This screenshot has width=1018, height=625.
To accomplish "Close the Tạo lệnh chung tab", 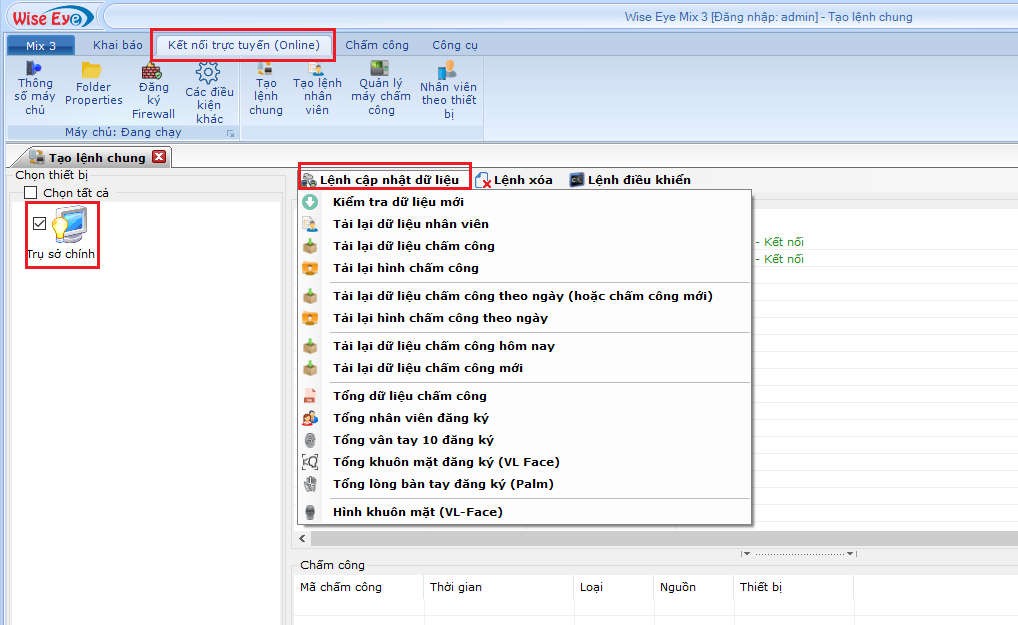I will coord(158,157).
